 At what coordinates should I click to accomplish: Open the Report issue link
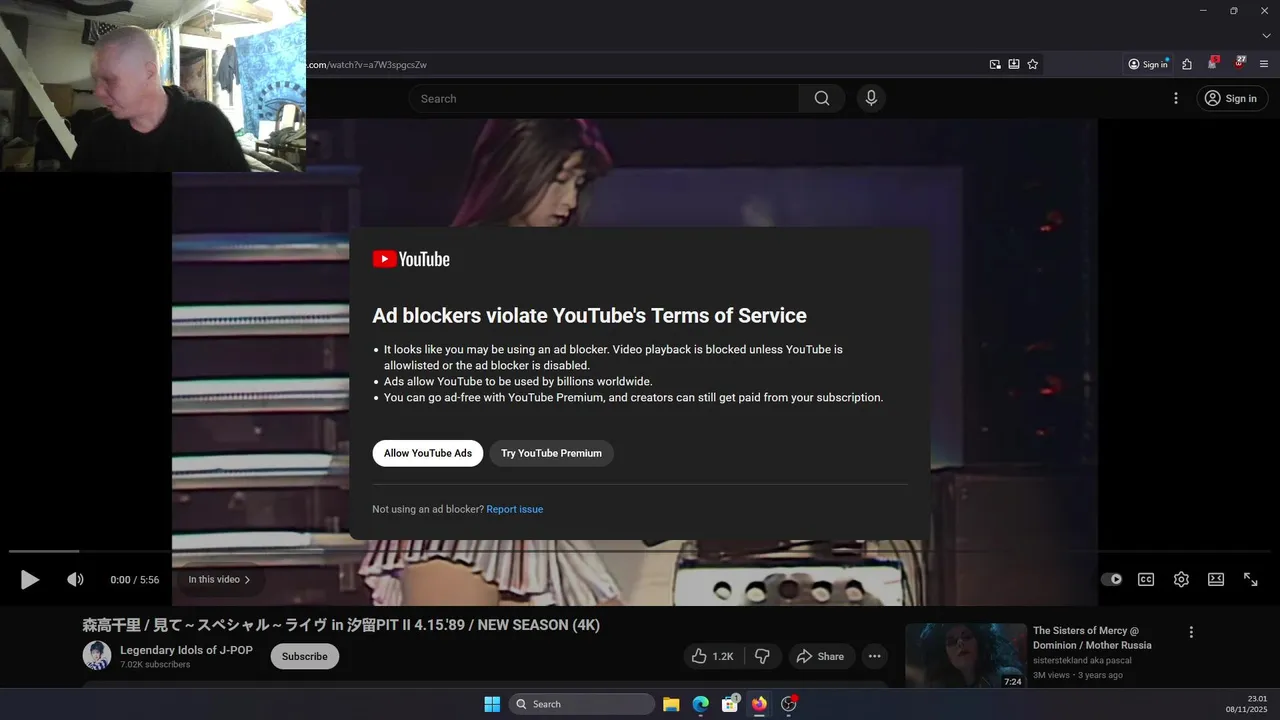tap(515, 509)
